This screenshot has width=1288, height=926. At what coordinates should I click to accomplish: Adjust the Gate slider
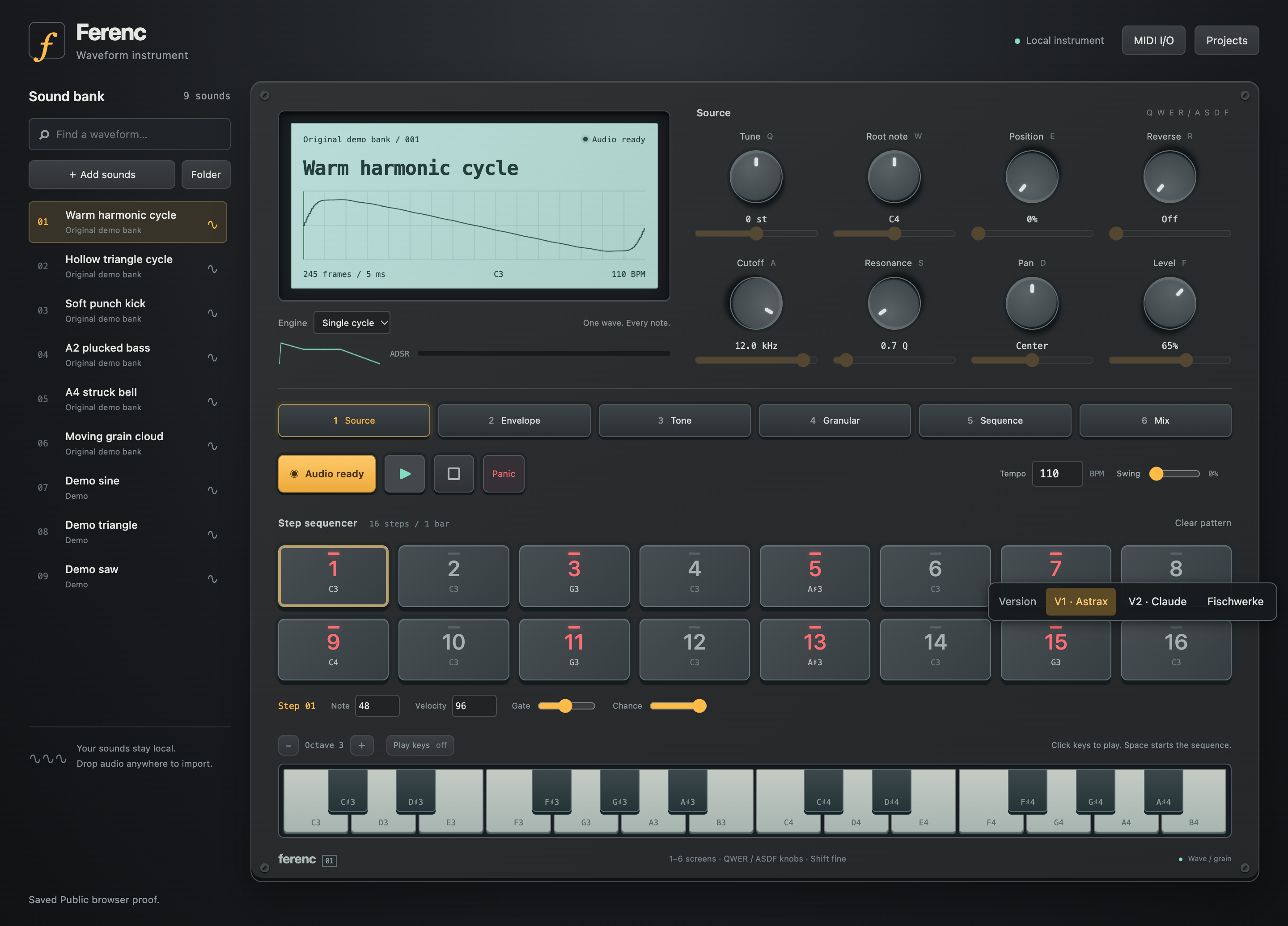pyautogui.click(x=566, y=705)
